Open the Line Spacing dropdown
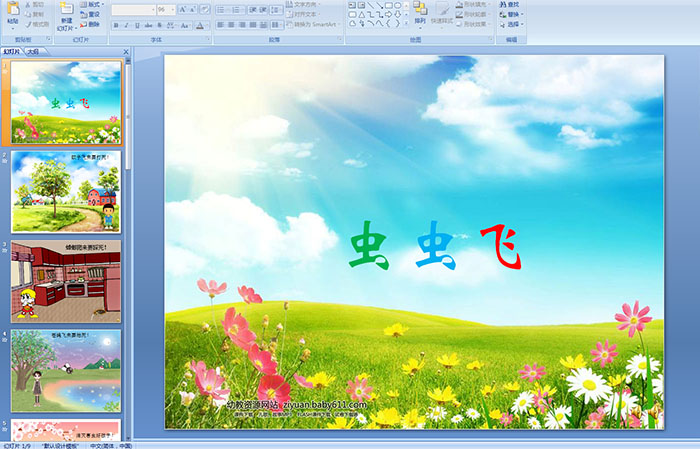Screen dimensions: 700x449 [277, 9]
